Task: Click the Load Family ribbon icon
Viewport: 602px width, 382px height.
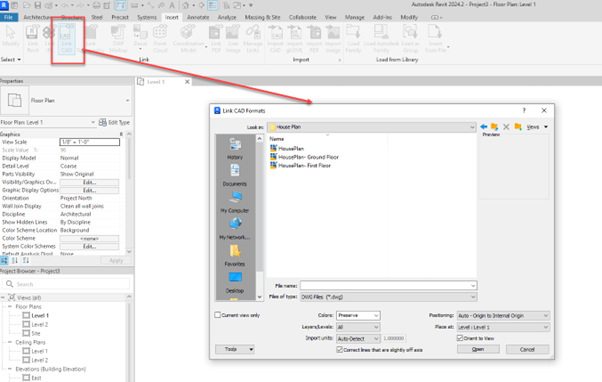Action: (x=353, y=38)
